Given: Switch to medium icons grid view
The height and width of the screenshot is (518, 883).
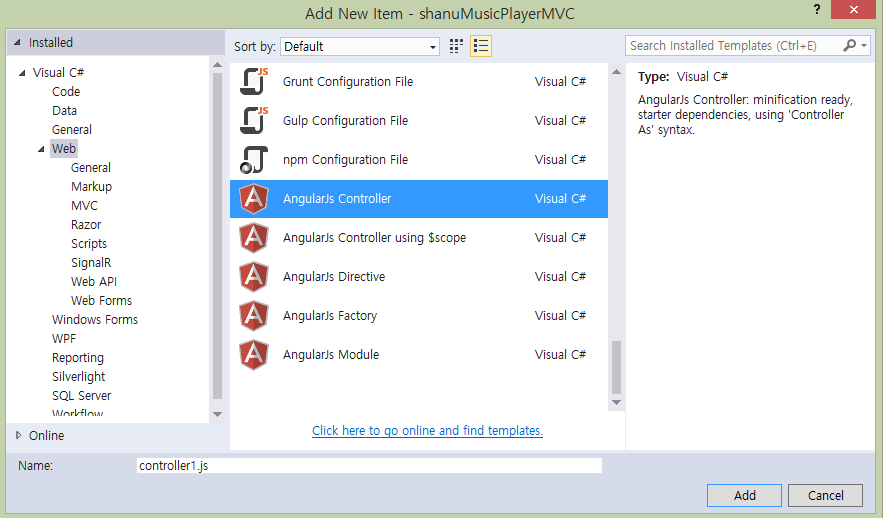Looking at the screenshot, I should tap(456, 46).
